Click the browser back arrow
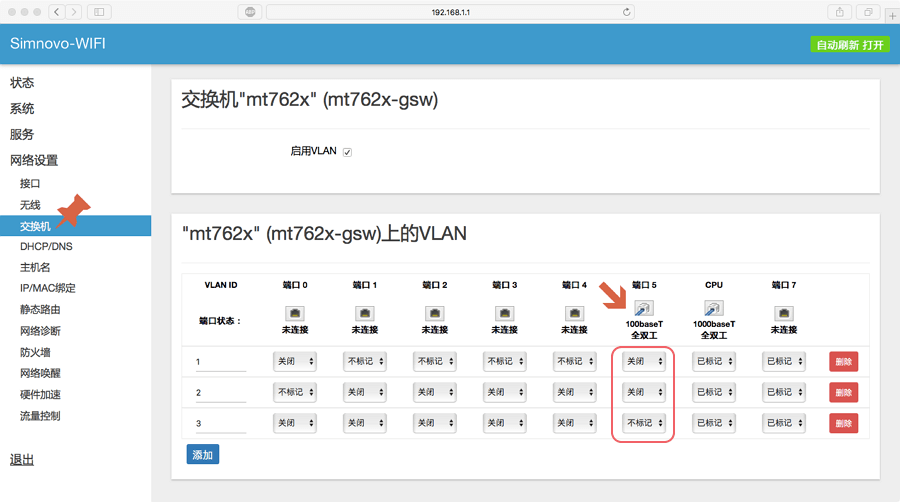 coord(57,11)
